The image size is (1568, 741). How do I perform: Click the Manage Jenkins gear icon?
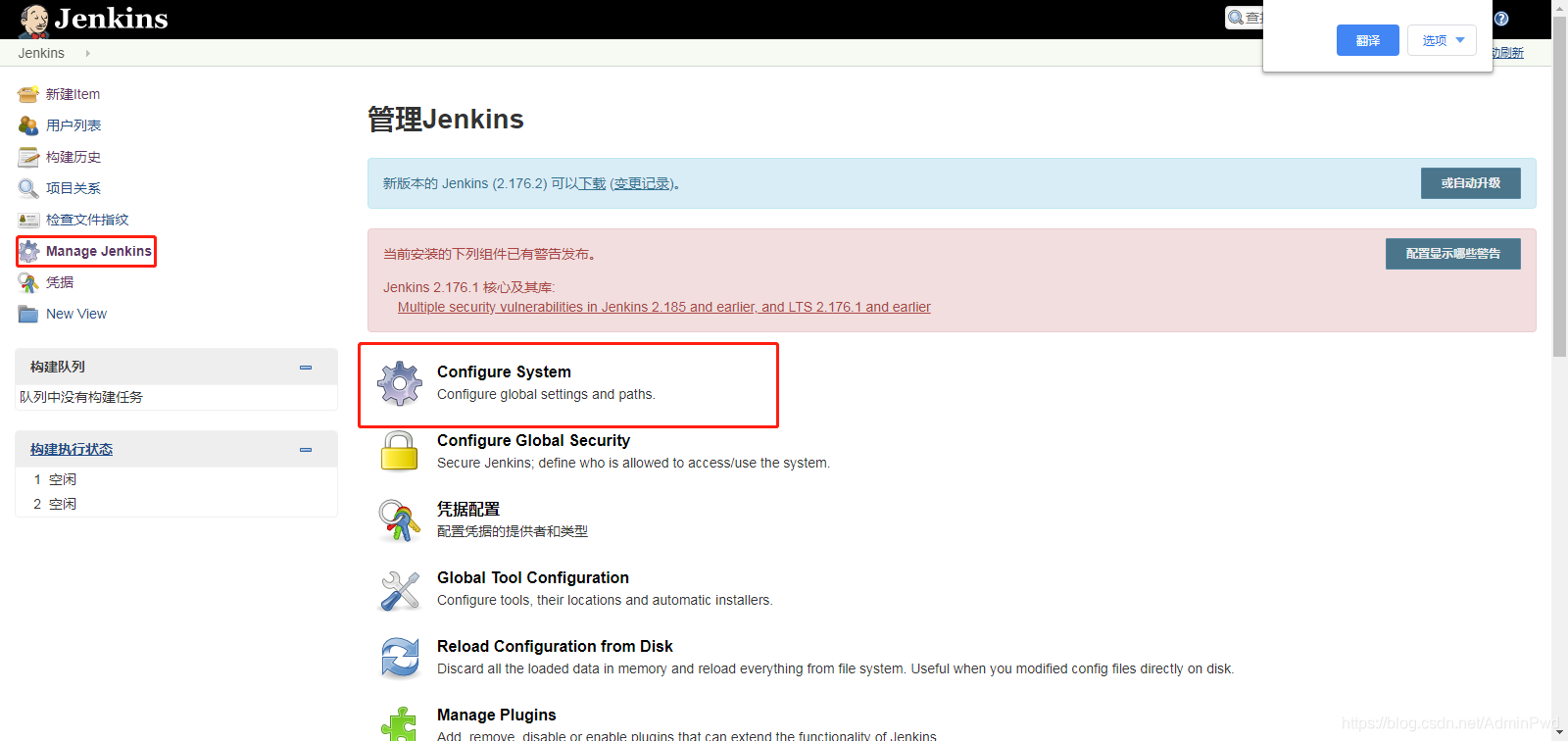point(29,251)
